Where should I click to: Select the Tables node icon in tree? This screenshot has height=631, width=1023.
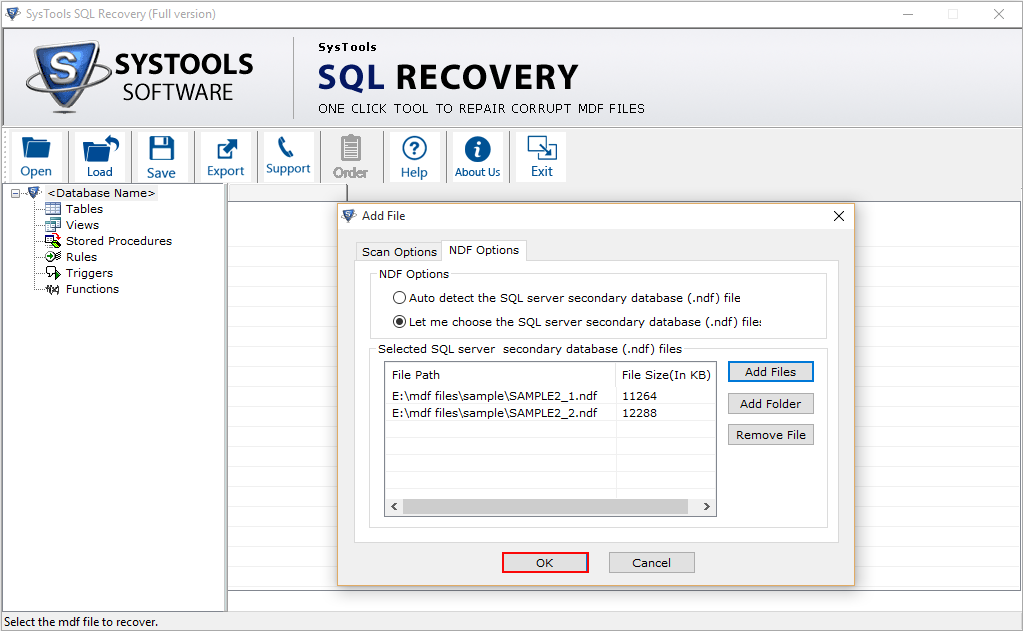point(53,209)
